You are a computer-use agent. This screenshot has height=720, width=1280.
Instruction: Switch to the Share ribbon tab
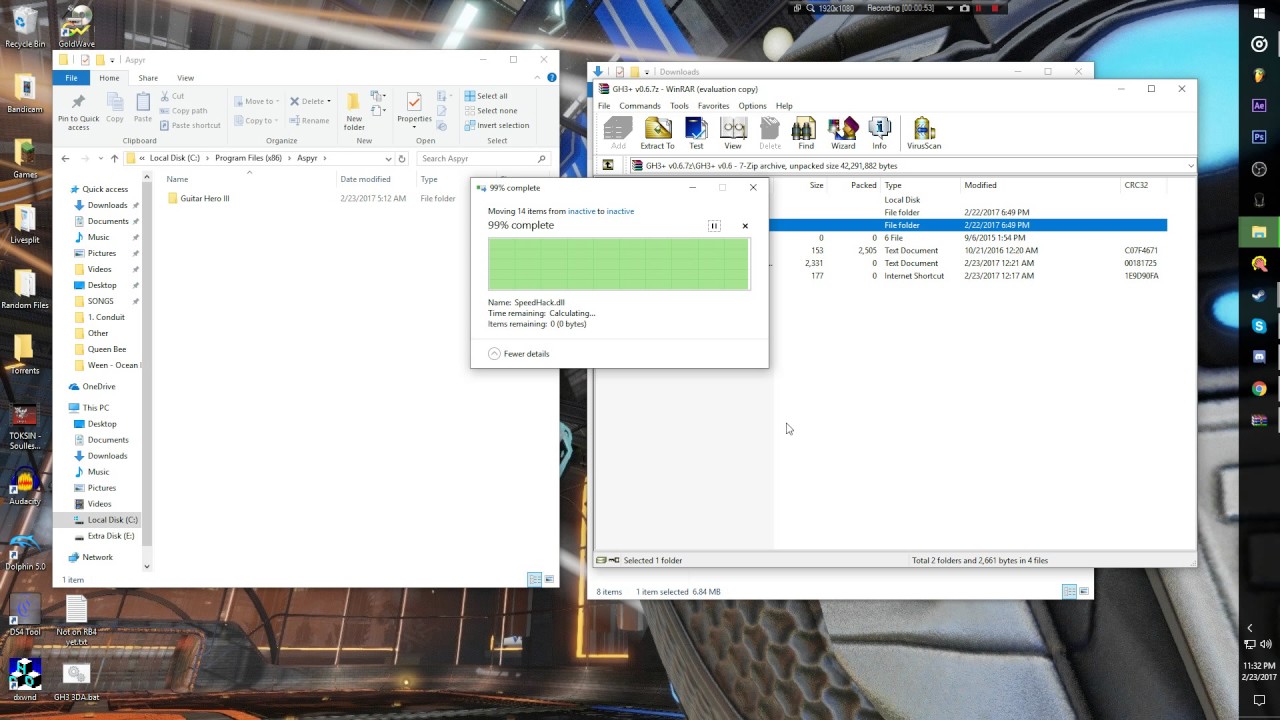148,78
